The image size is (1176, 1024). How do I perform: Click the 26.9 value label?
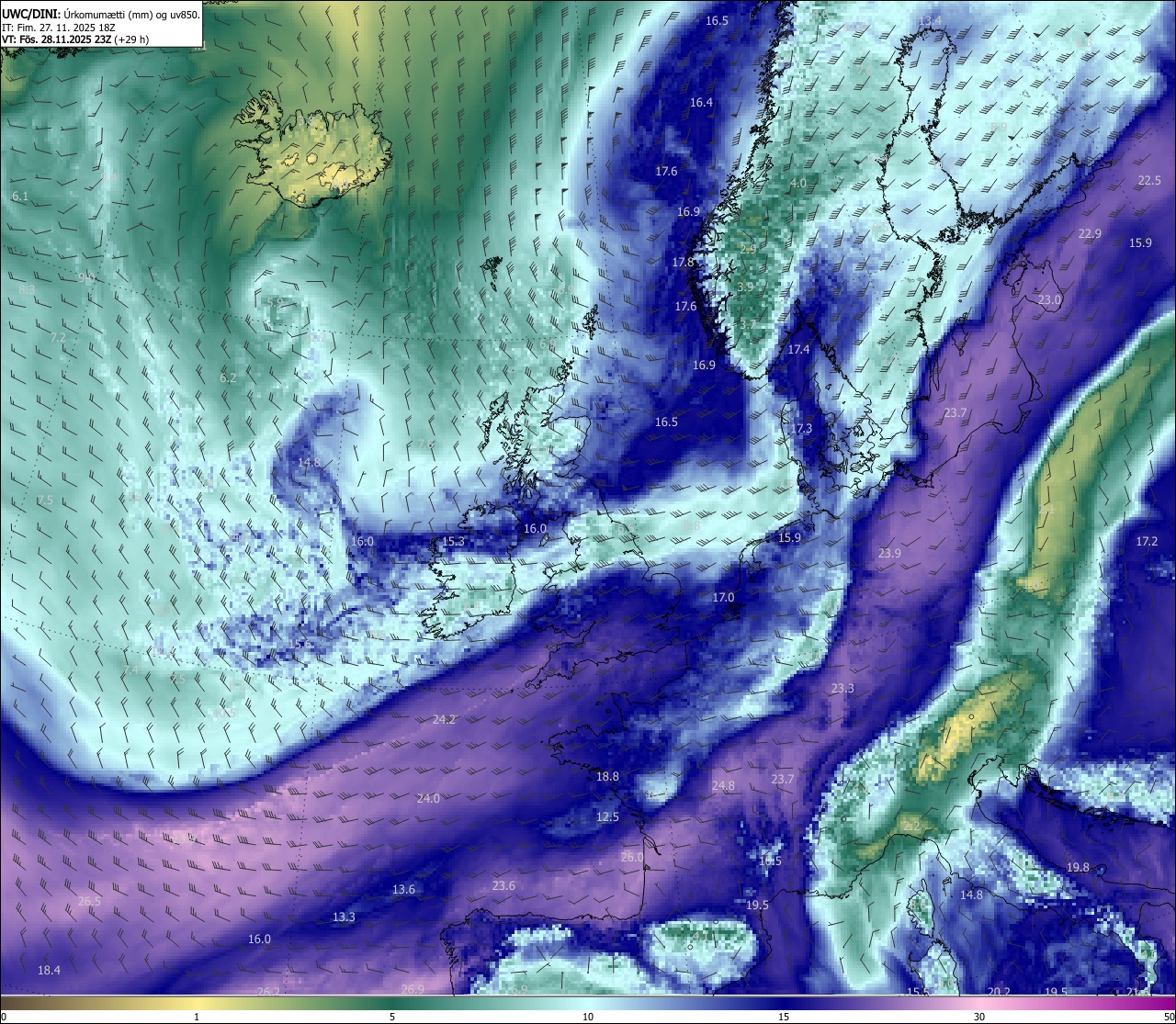click(413, 989)
